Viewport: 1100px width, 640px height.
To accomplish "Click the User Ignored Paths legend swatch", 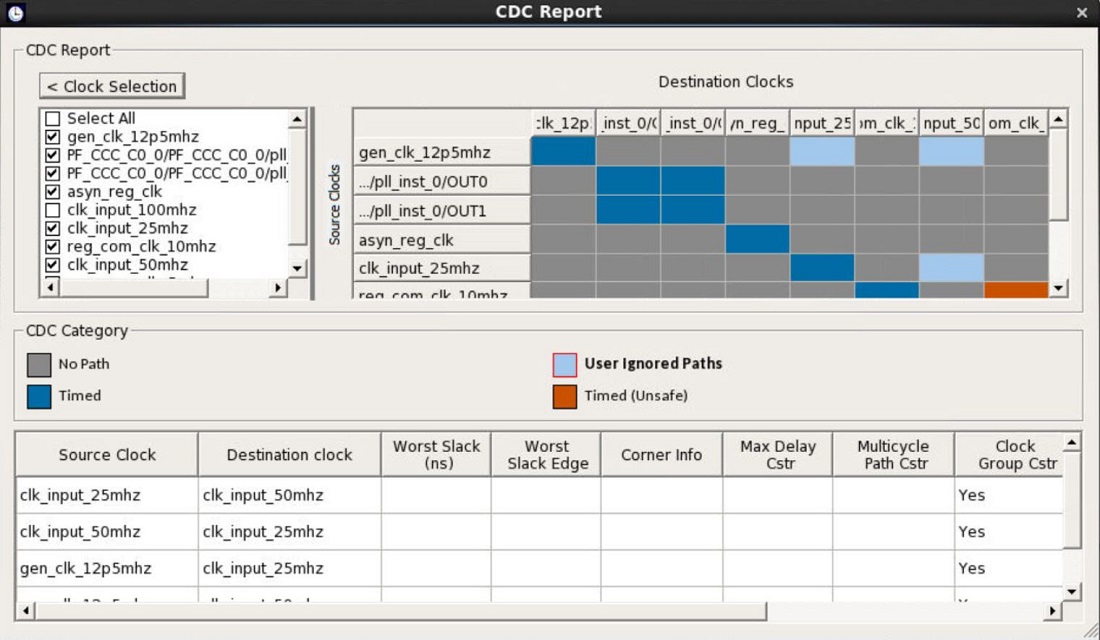I will (565, 364).
